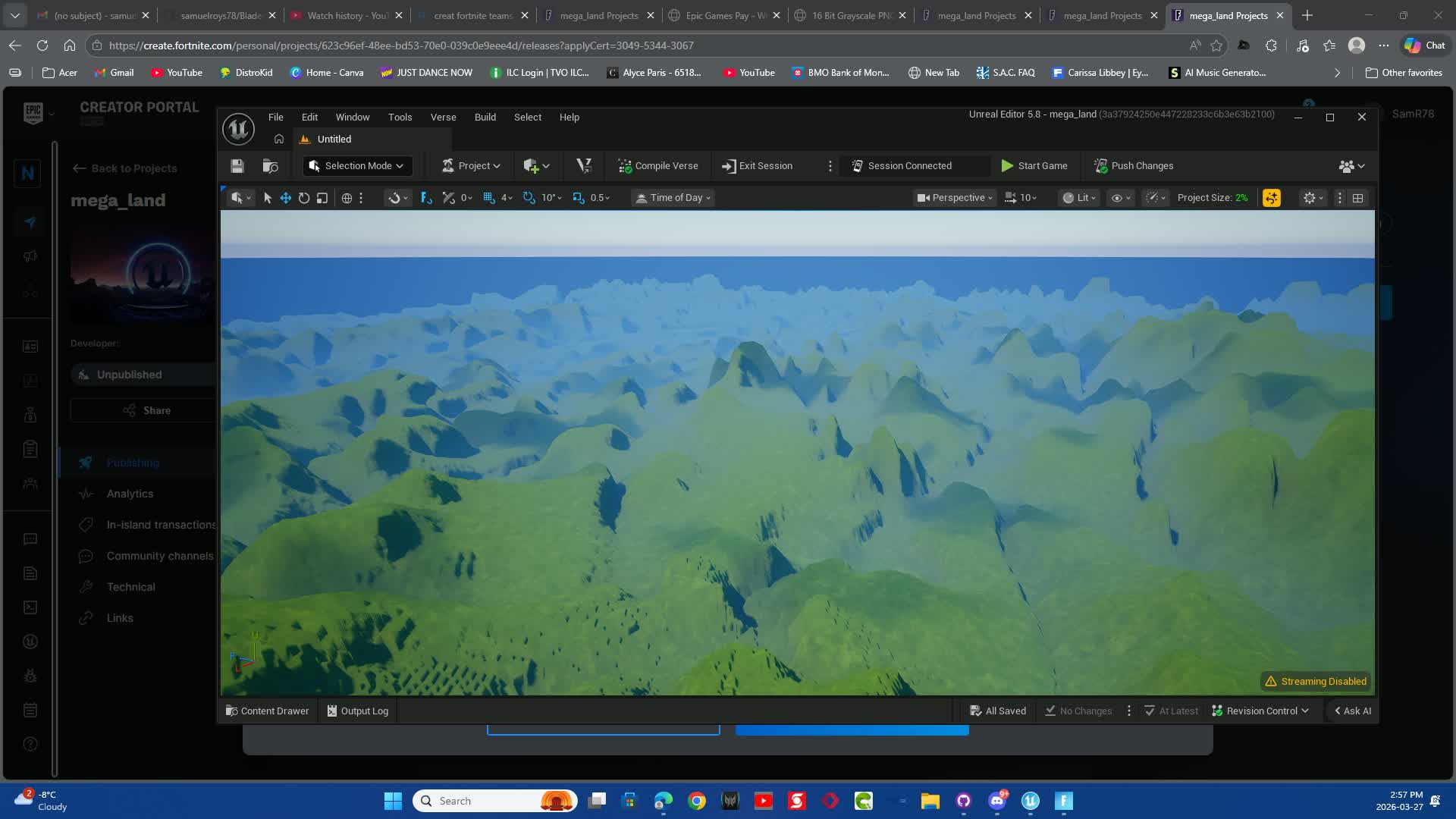Open the Verse explorer icon in the toolbar
The width and height of the screenshot is (1456, 819).
click(584, 166)
